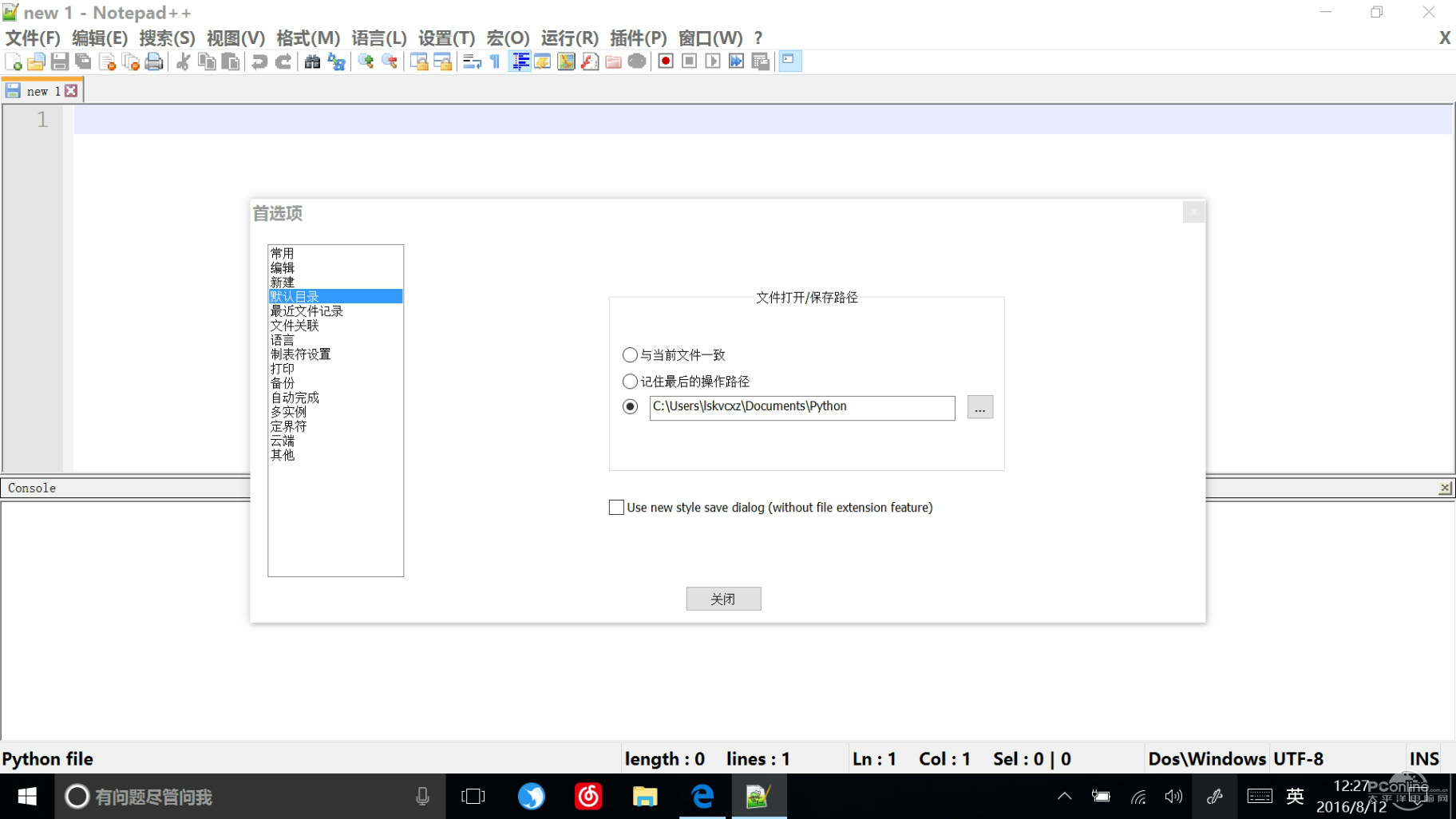Screen dimensions: 1456x819
Task: Open Find with binoculars icon
Action: [312, 61]
